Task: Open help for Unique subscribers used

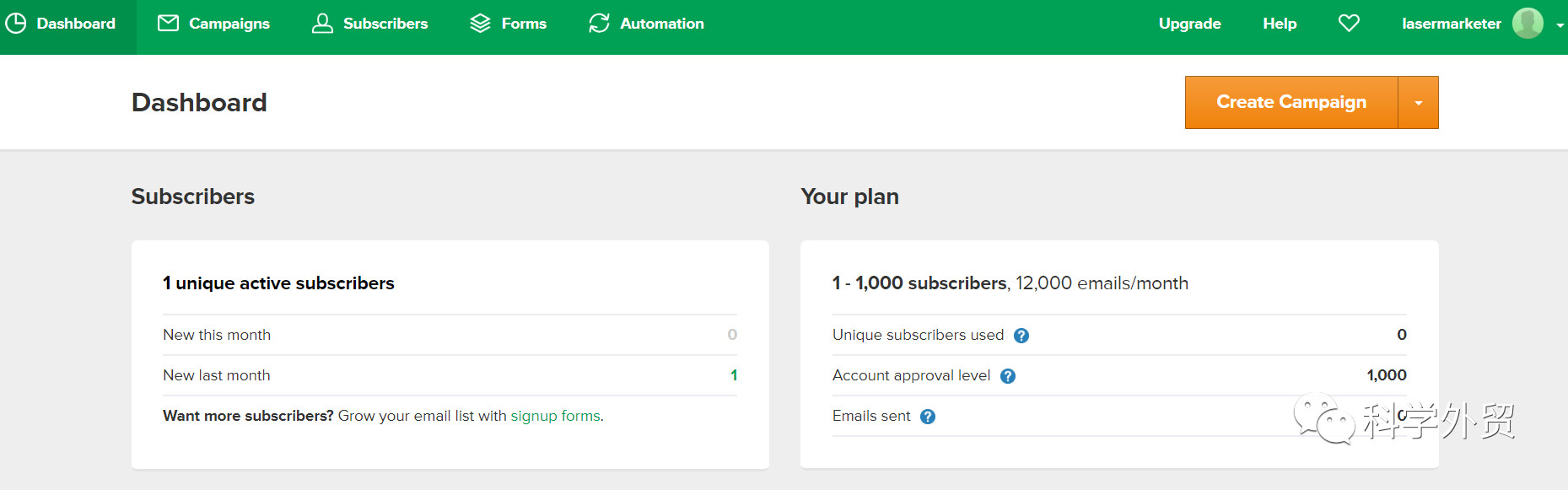Action: point(1021,336)
